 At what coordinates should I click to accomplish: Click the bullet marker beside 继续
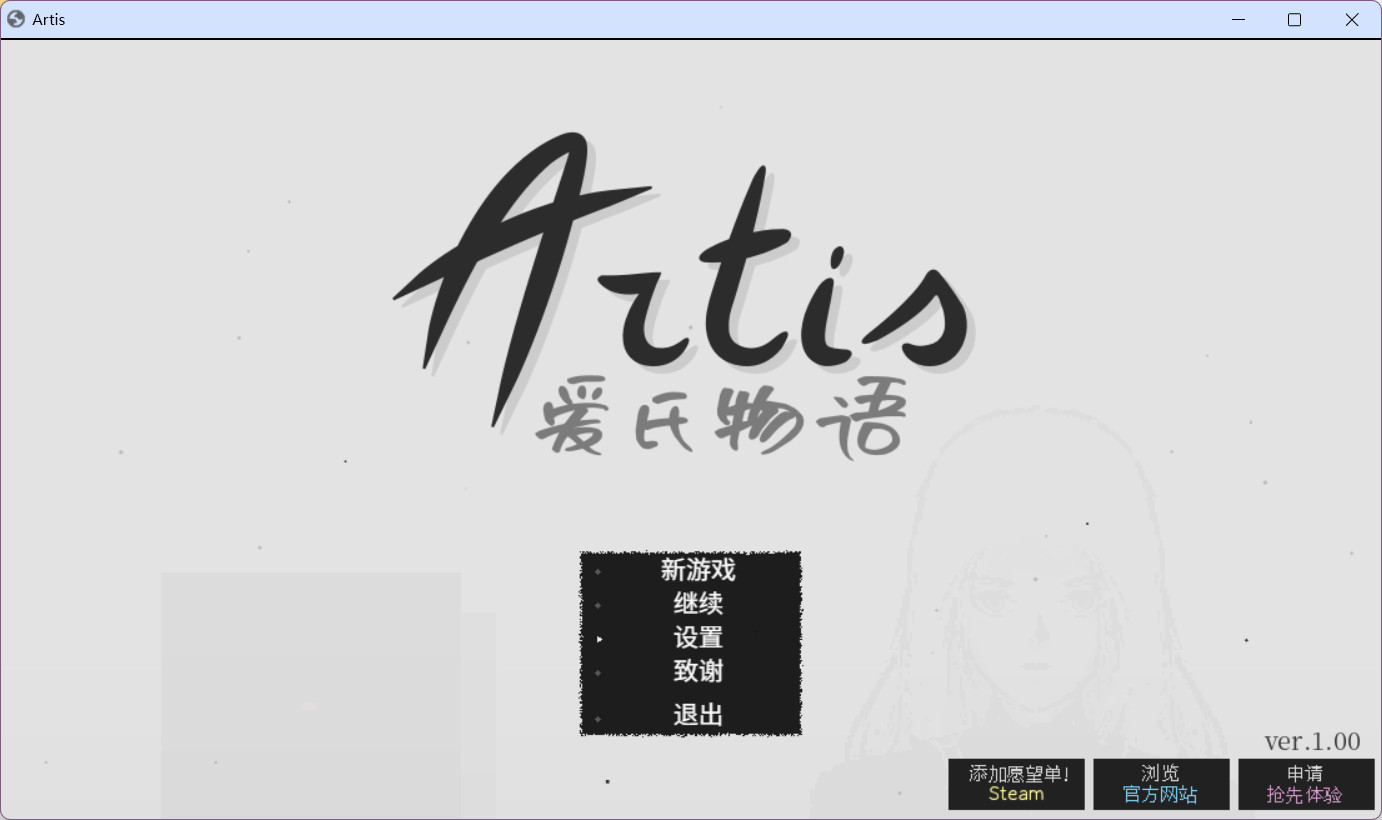click(x=598, y=606)
